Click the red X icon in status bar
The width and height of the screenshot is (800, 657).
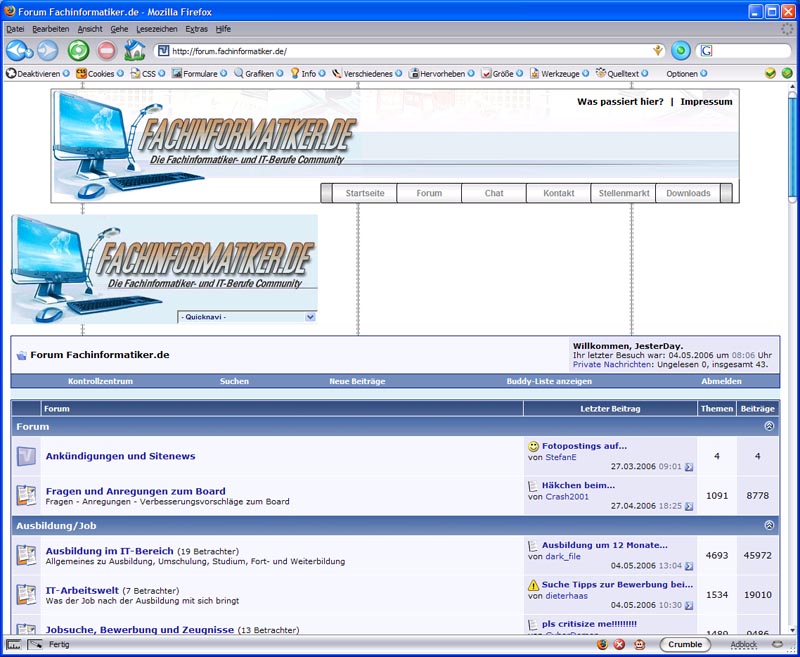[619, 644]
